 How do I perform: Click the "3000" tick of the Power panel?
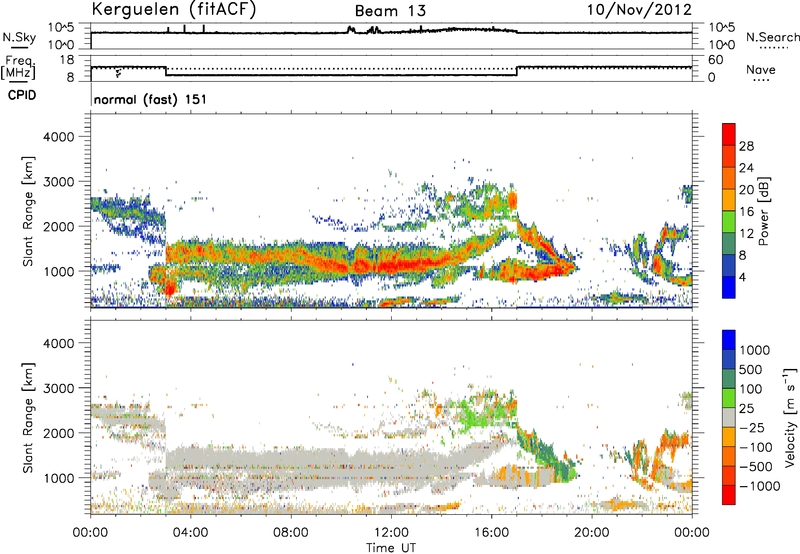tap(59, 182)
